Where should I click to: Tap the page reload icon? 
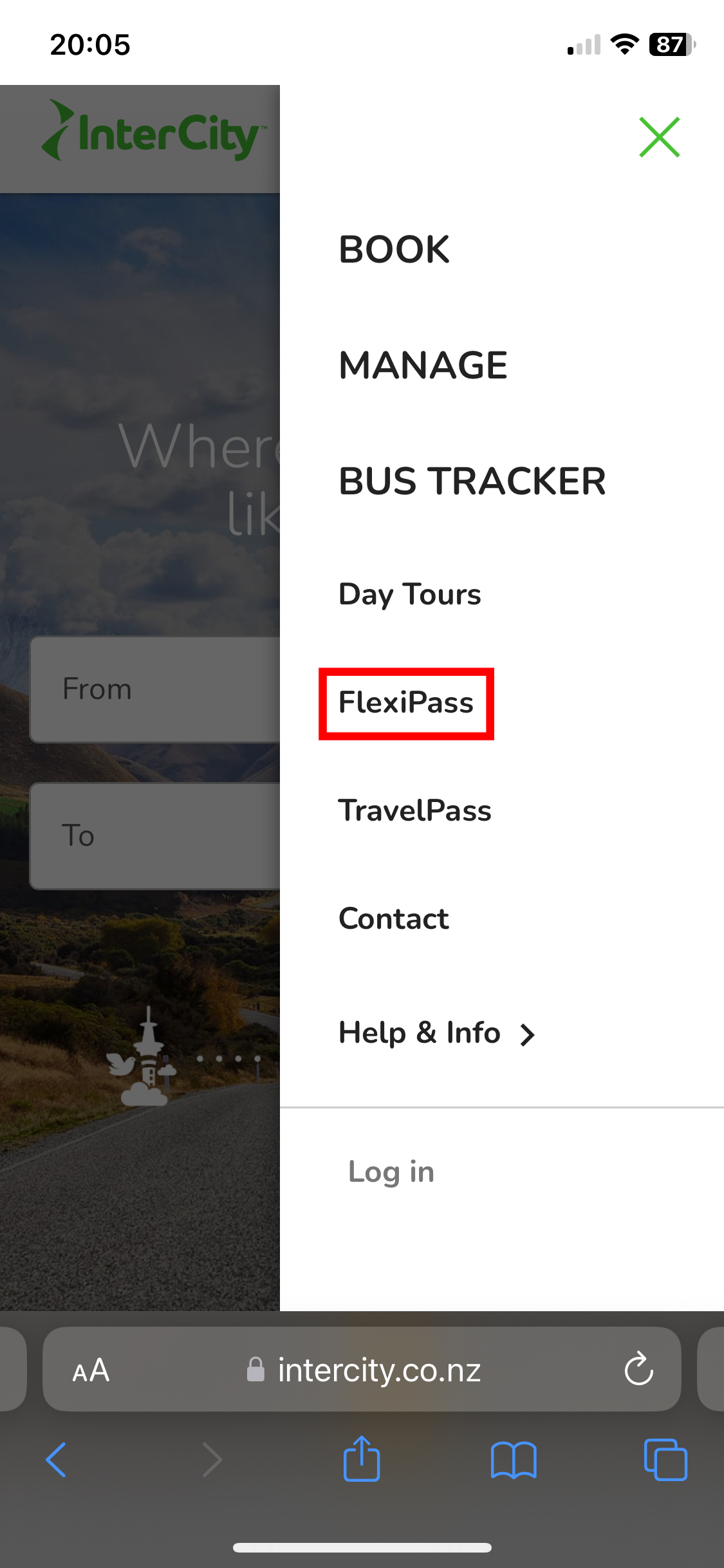point(638,1370)
